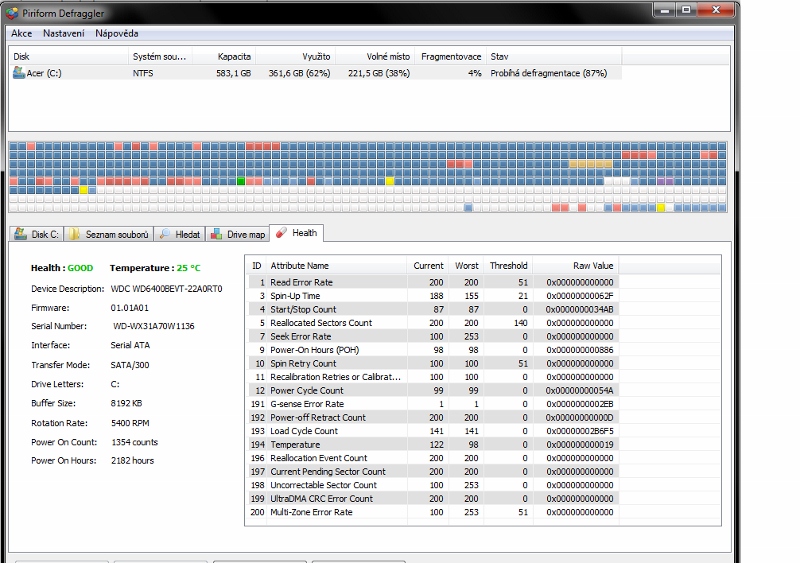
Task: Sort drives by the Disk column header
Action: [68, 57]
